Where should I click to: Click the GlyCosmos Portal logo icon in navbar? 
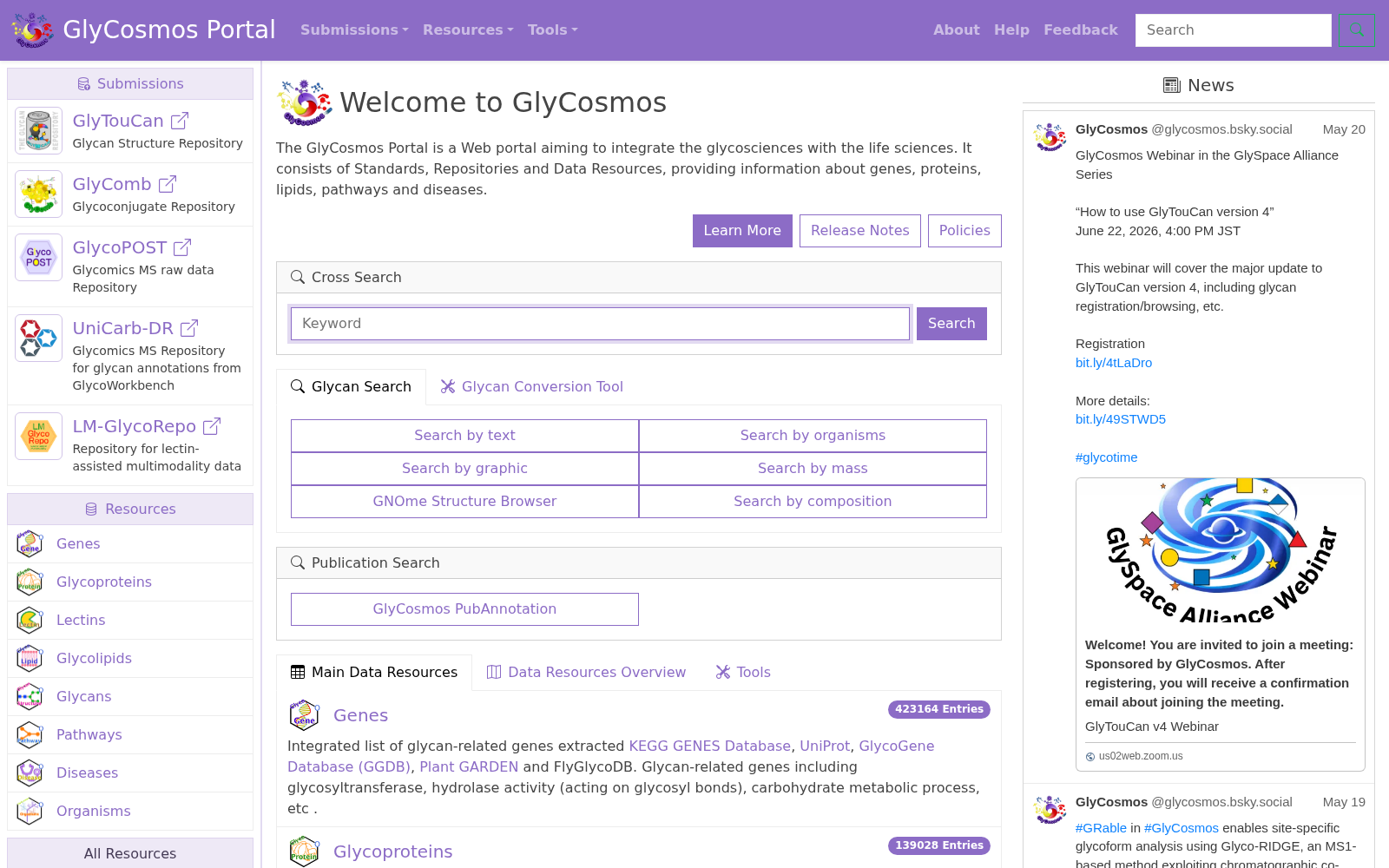[x=32, y=30]
